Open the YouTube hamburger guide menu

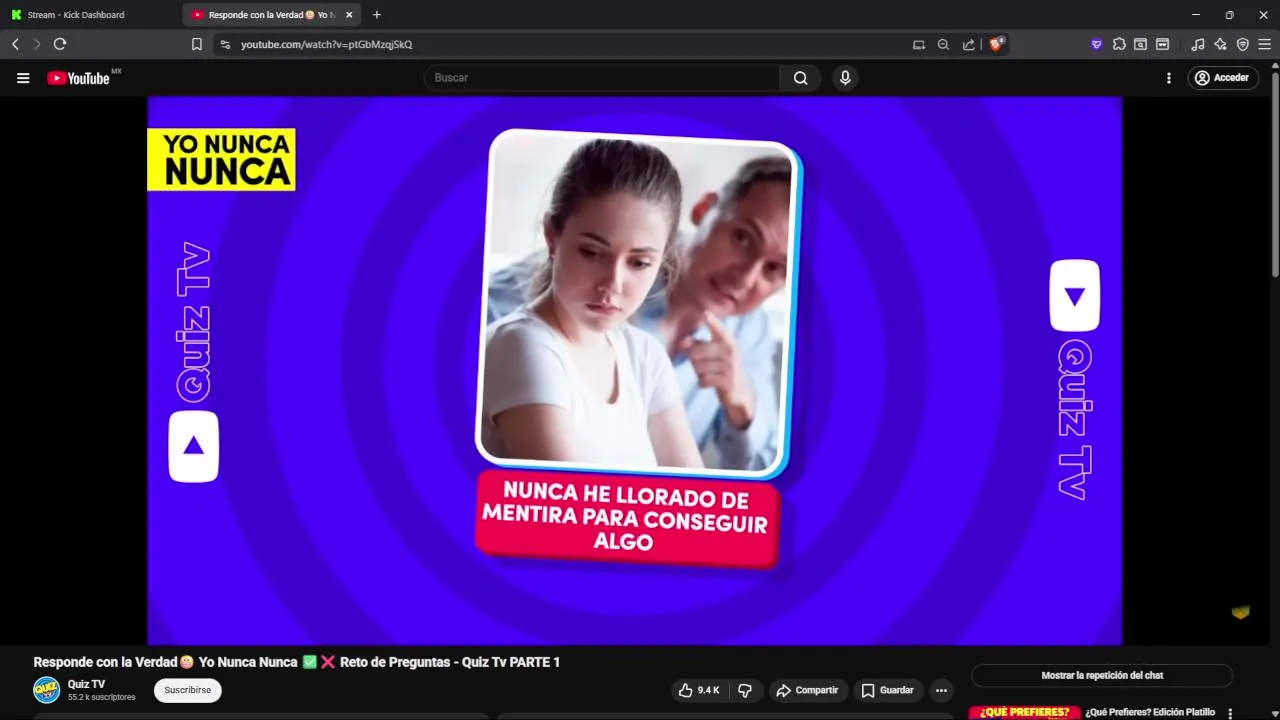click(23, 78)
